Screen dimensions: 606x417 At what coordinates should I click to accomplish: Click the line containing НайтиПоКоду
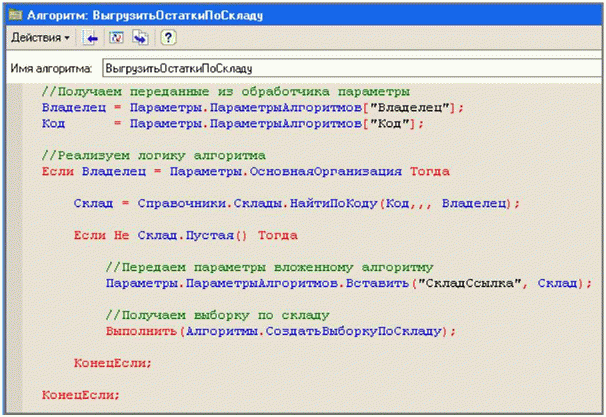point(297,203)
